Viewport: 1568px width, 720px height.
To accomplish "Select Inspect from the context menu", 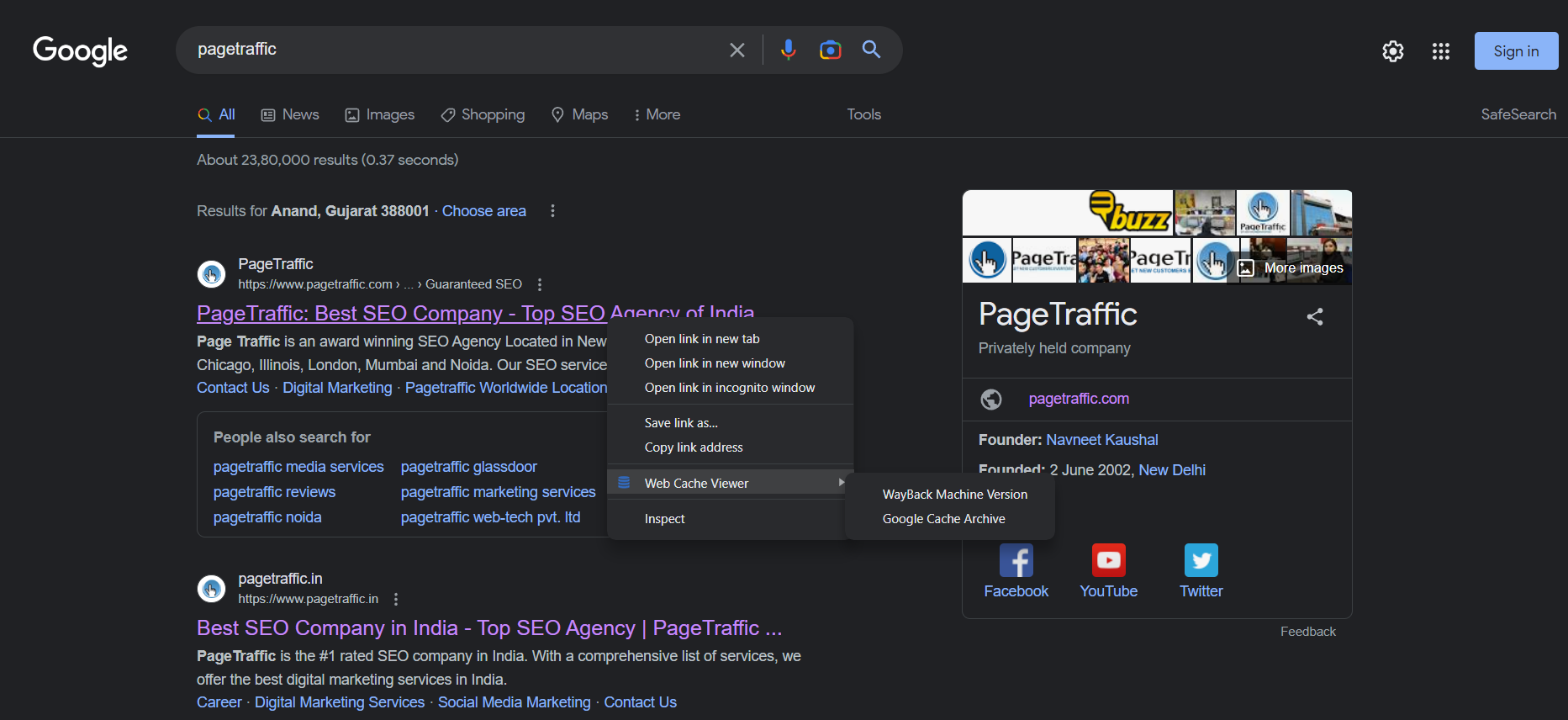I will pos(730,519).
